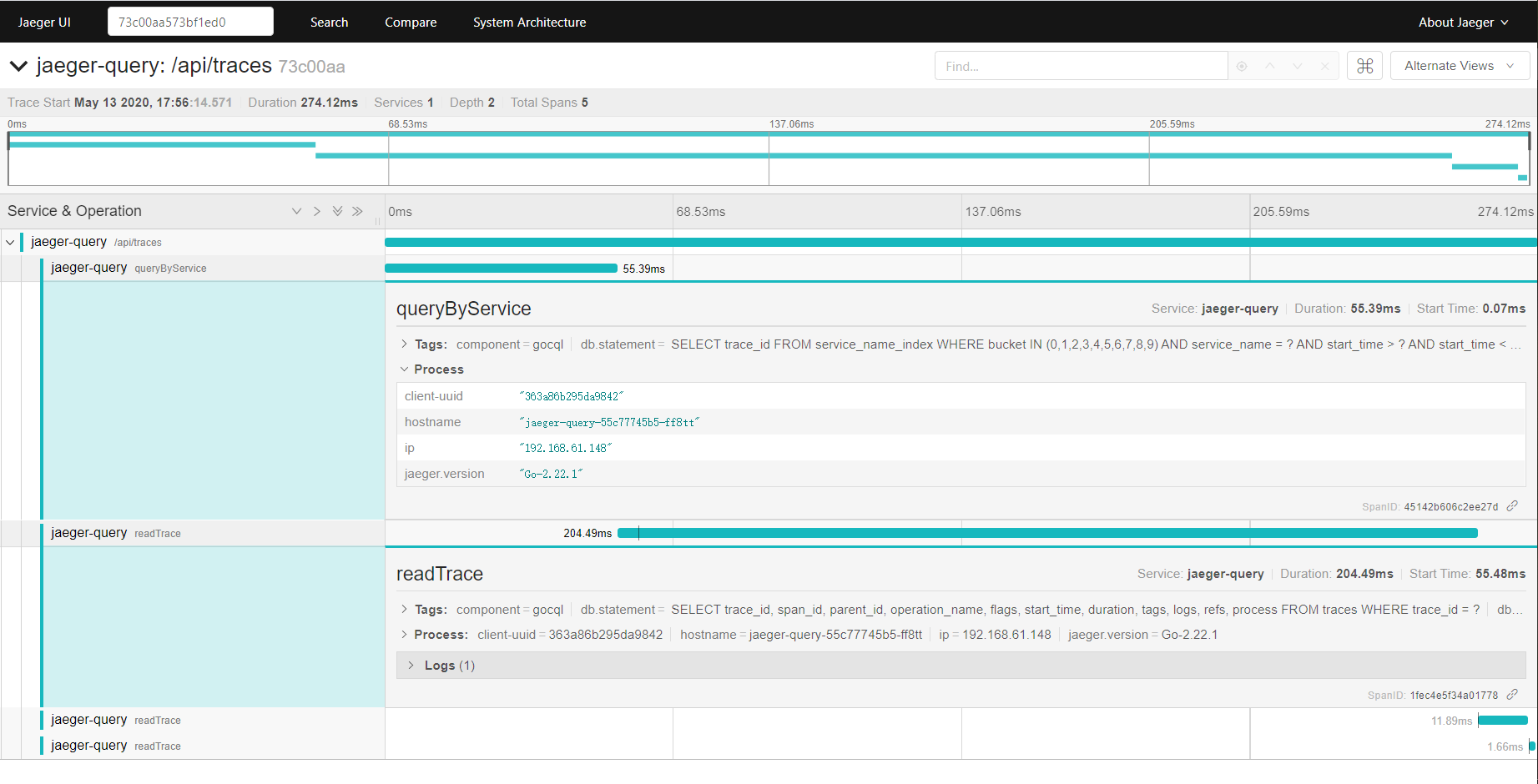1538x784 pixels.
Task: Click the expand one level chevron icon
Action: click(296, 212)
